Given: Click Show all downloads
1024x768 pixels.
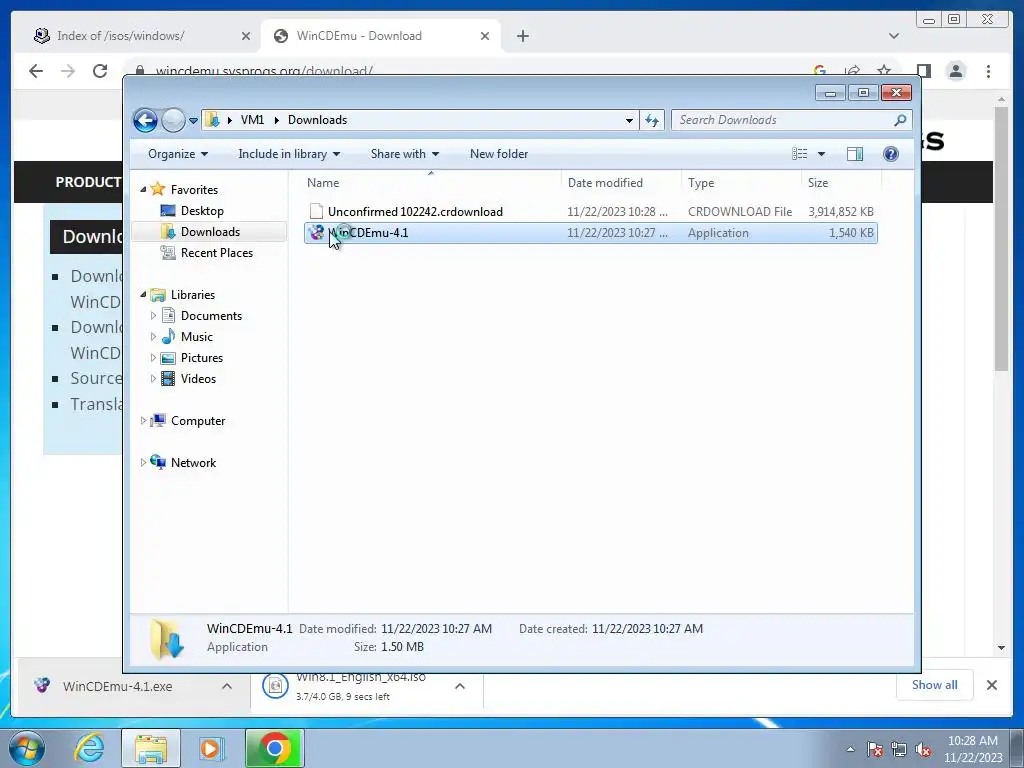Looking at the screenshot, I should coord(935,685).
